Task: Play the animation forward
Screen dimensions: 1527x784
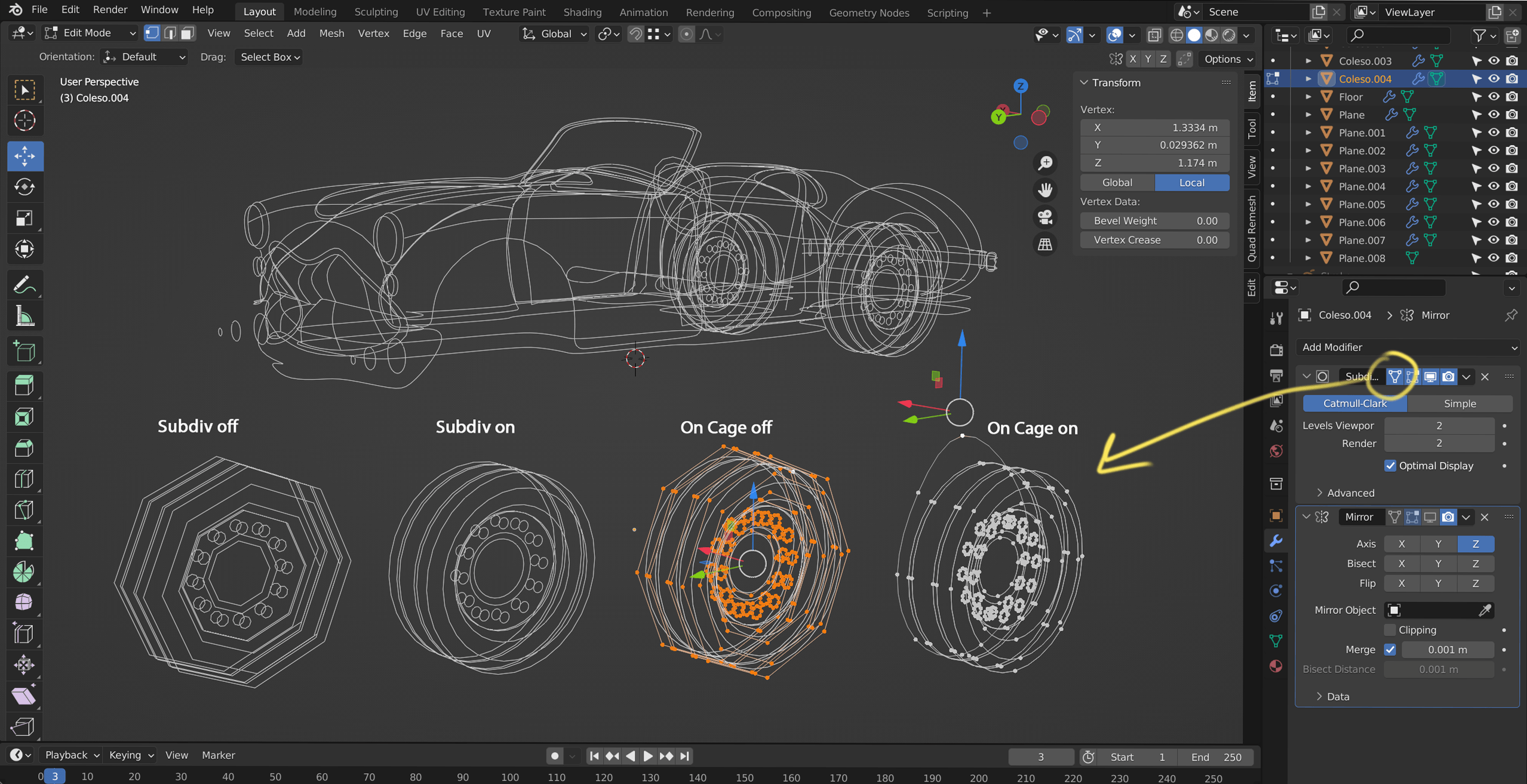Action: (648, 757)
